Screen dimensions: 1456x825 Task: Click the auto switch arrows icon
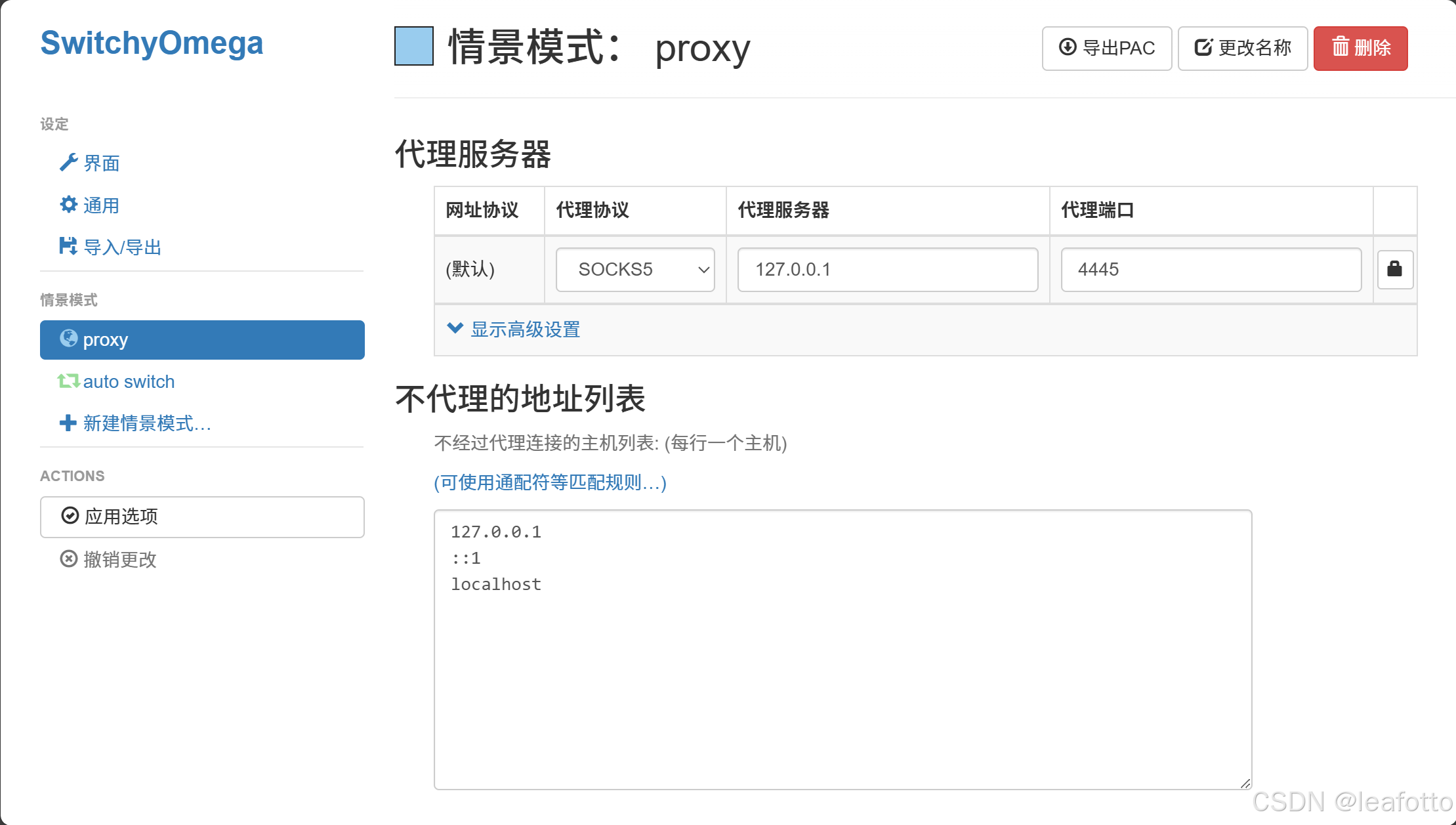click(68, 381)
